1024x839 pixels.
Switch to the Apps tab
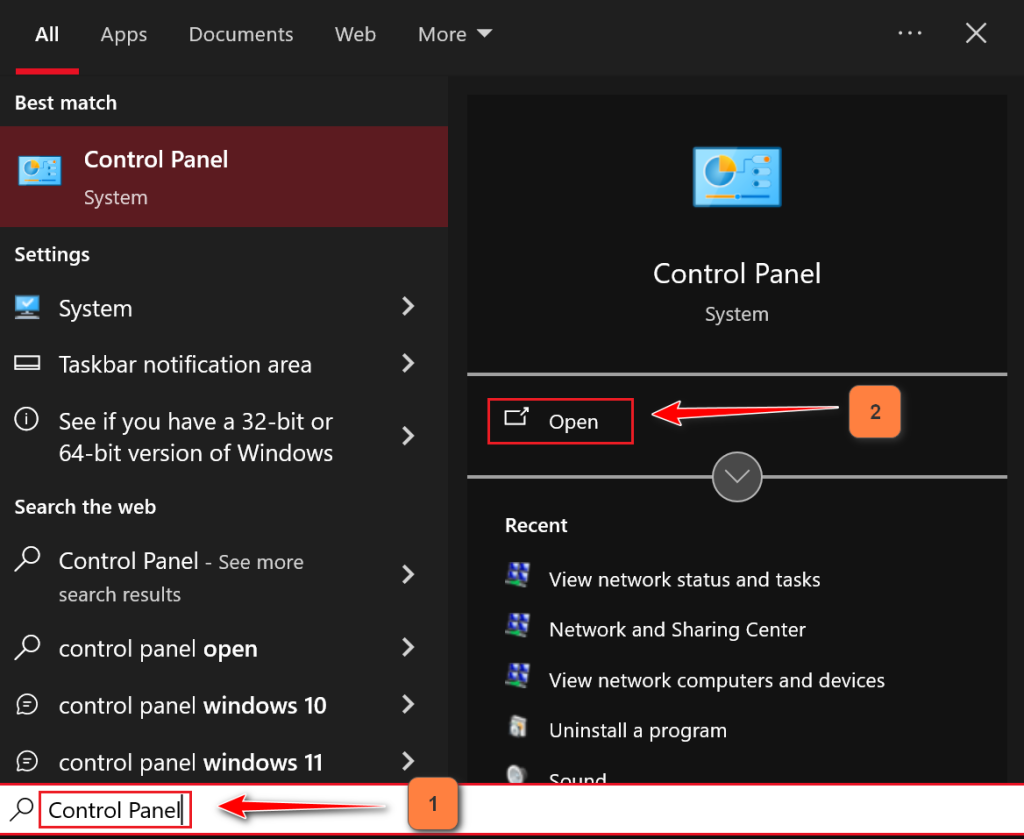[124, 34]
